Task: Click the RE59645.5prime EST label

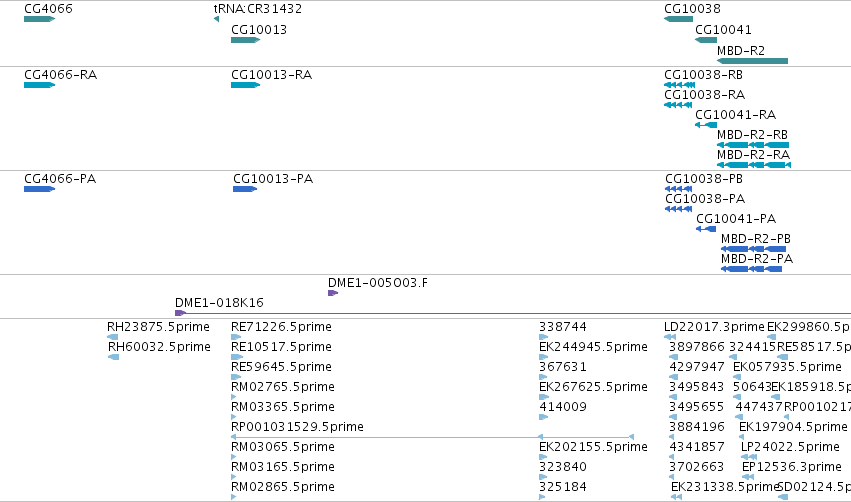Action: [281, 367]
